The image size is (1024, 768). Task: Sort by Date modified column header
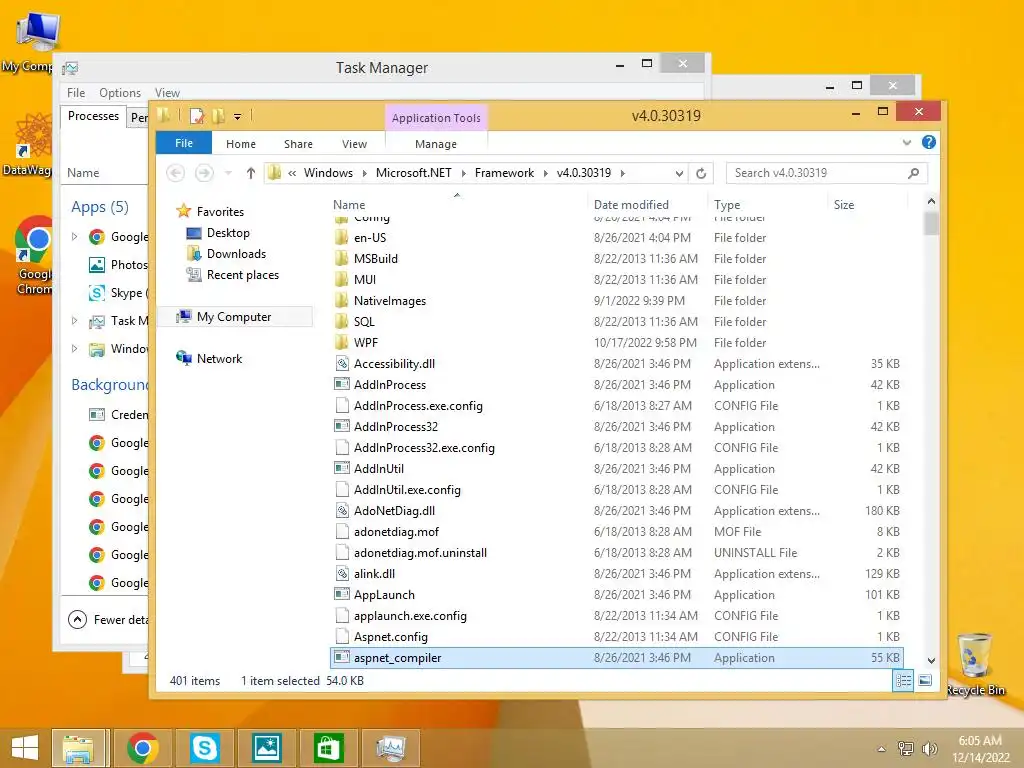pos(631,204)
